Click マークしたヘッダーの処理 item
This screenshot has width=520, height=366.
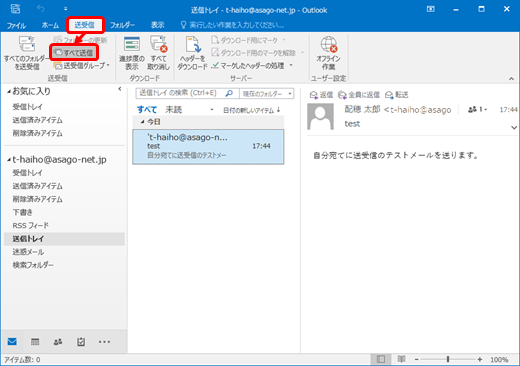248,65
